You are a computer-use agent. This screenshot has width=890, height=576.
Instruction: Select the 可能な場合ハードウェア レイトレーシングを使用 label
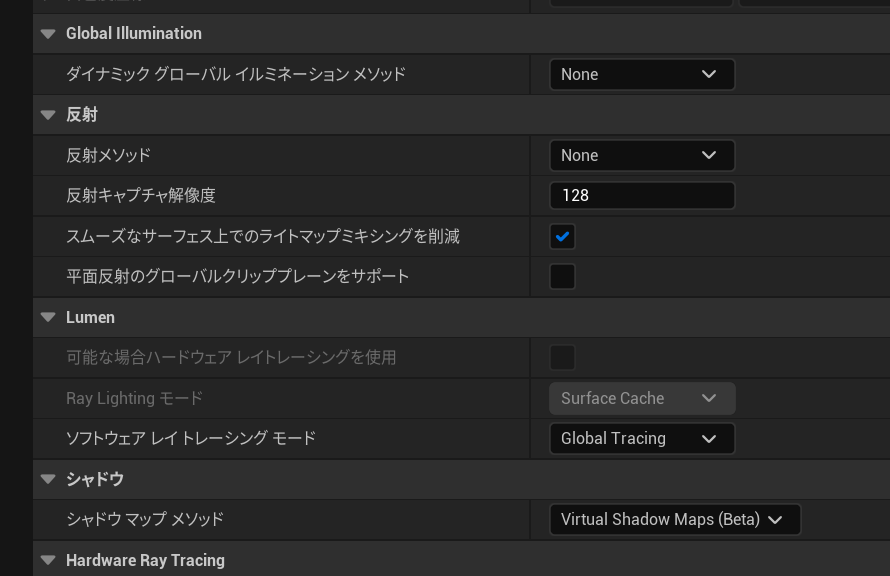[231, 358]
